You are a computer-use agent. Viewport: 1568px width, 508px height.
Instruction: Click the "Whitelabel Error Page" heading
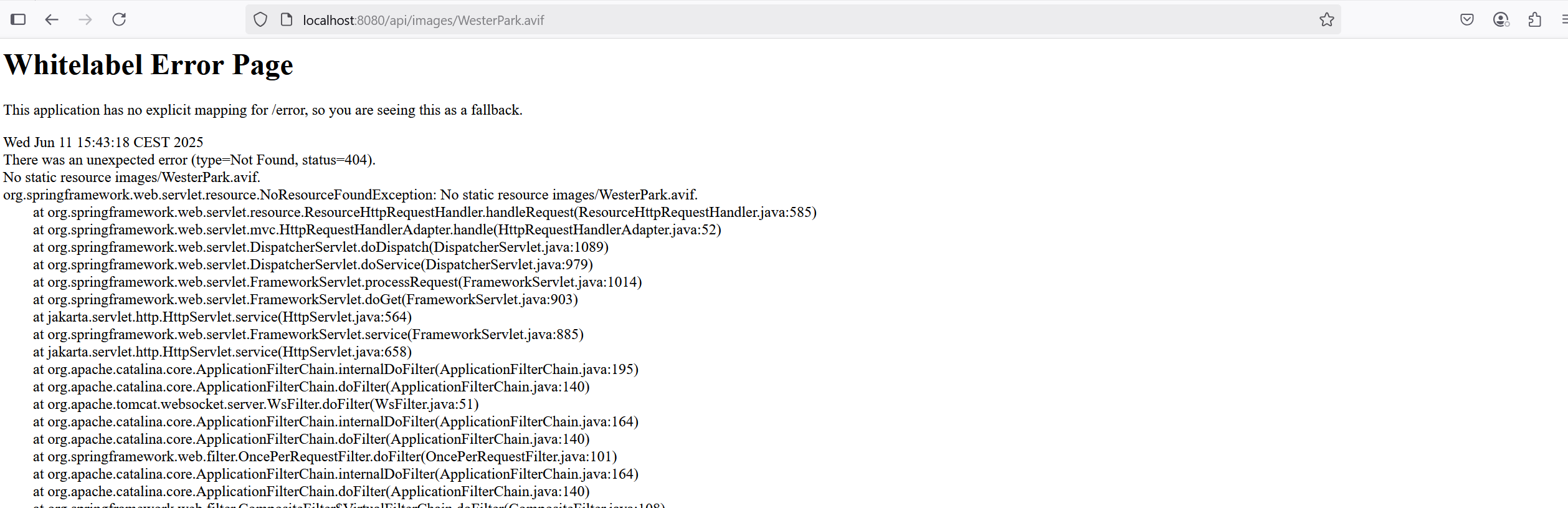tap(148, 65)
